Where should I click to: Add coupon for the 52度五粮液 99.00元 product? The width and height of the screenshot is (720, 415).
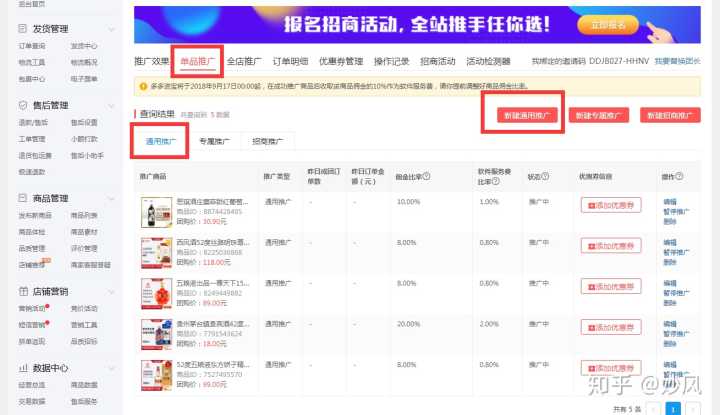(x=611, y=368)
